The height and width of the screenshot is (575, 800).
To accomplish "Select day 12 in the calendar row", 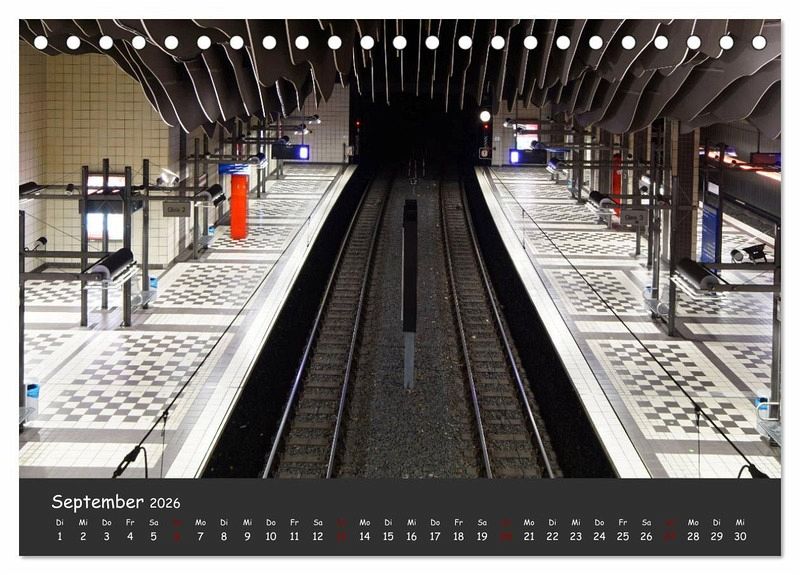I will coord(318,536).
